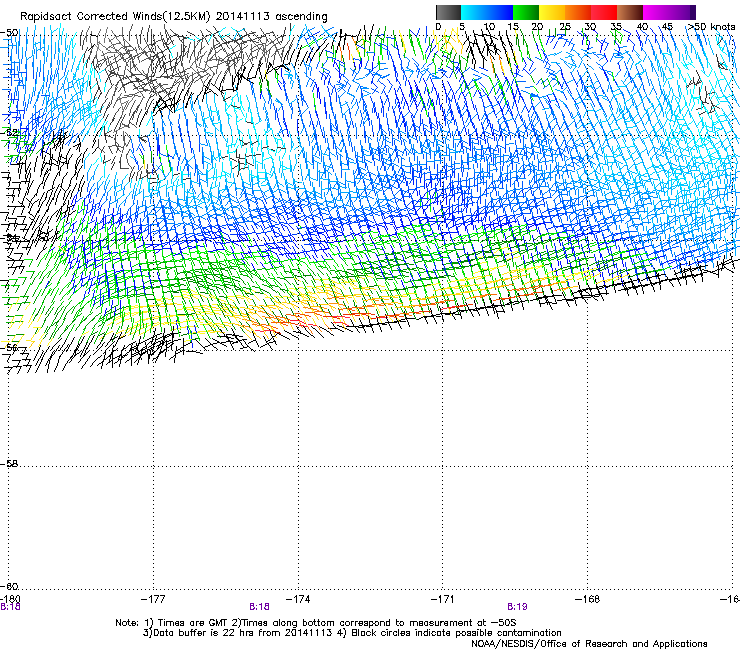Image resolution: width=740 pixels, height=650 pixels.
Task: Click the 'NOAA/NESDIS/Office of Research and Applications' credit
Action: pyautogui.click(x=589, y=644)
